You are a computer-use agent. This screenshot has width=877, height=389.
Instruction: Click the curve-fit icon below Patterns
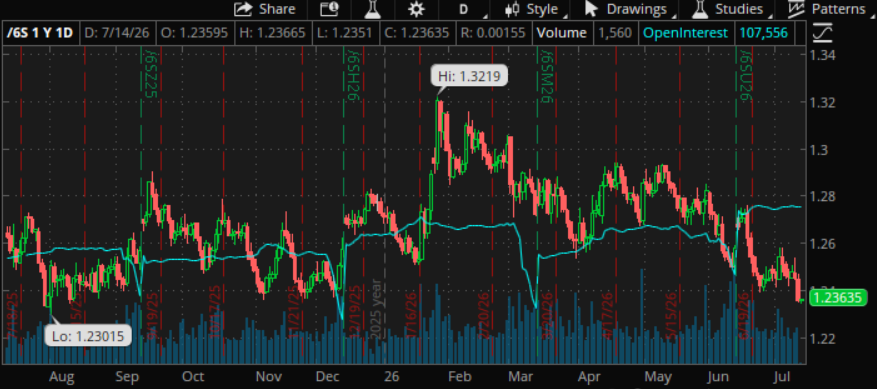coord(824,32)
